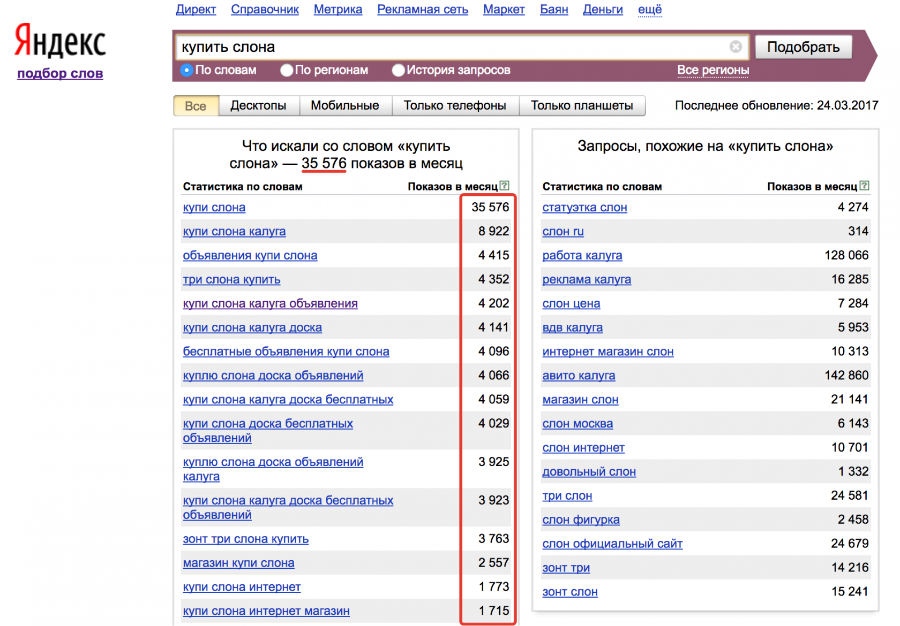
Task: Click the '1 715' impressions value
Action: (494, 611)
